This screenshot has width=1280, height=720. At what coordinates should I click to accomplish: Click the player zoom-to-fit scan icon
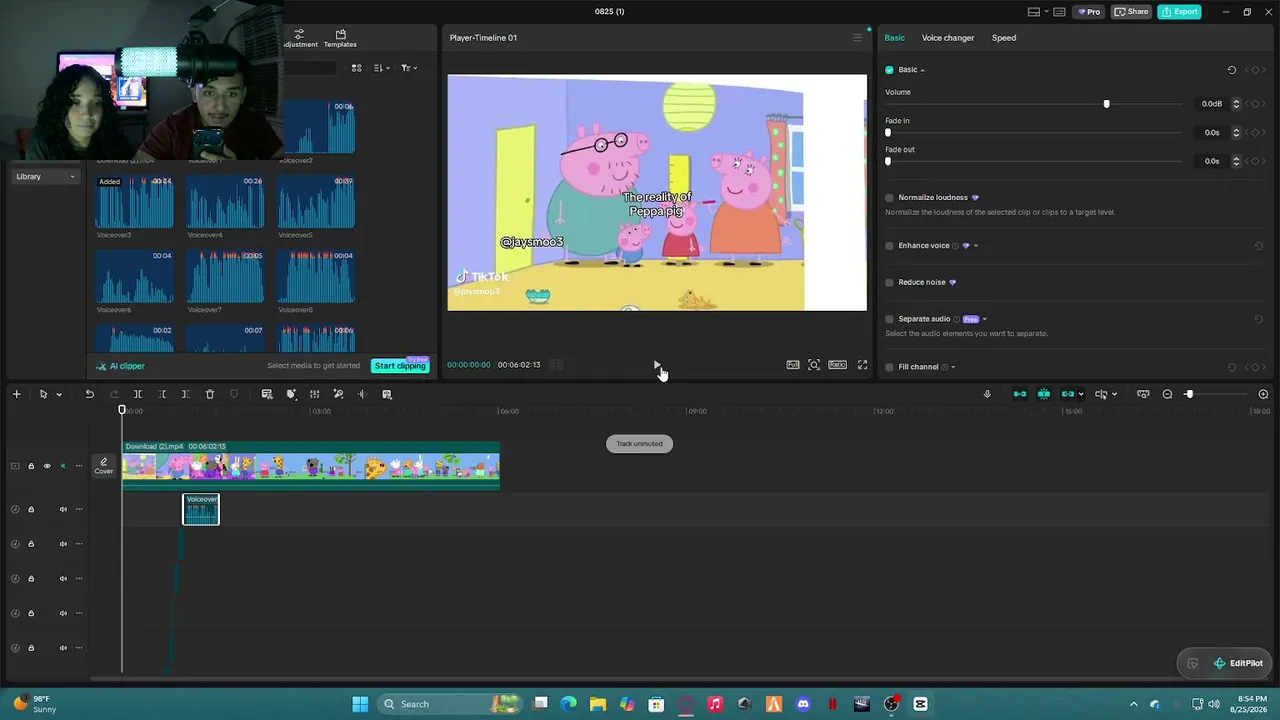814,365
